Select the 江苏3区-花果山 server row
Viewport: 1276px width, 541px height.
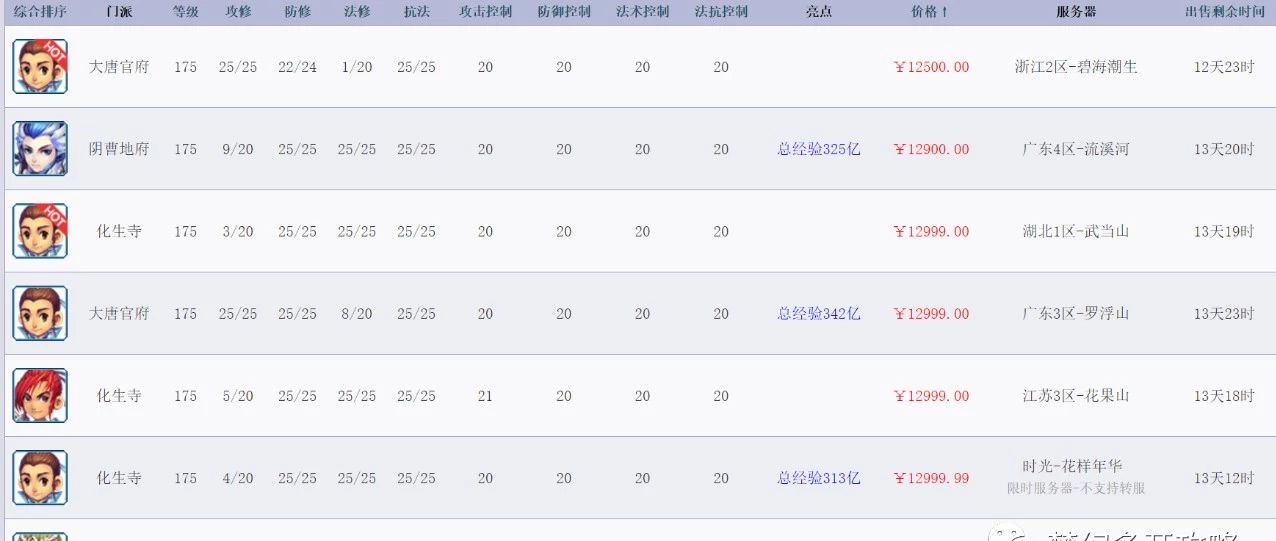point(638,395)
